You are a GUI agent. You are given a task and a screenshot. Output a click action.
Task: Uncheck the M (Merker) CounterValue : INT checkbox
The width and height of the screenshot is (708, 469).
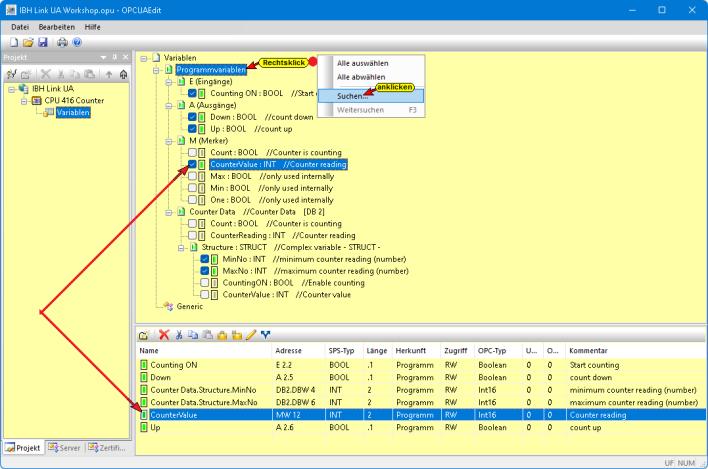tap(192, 164)
